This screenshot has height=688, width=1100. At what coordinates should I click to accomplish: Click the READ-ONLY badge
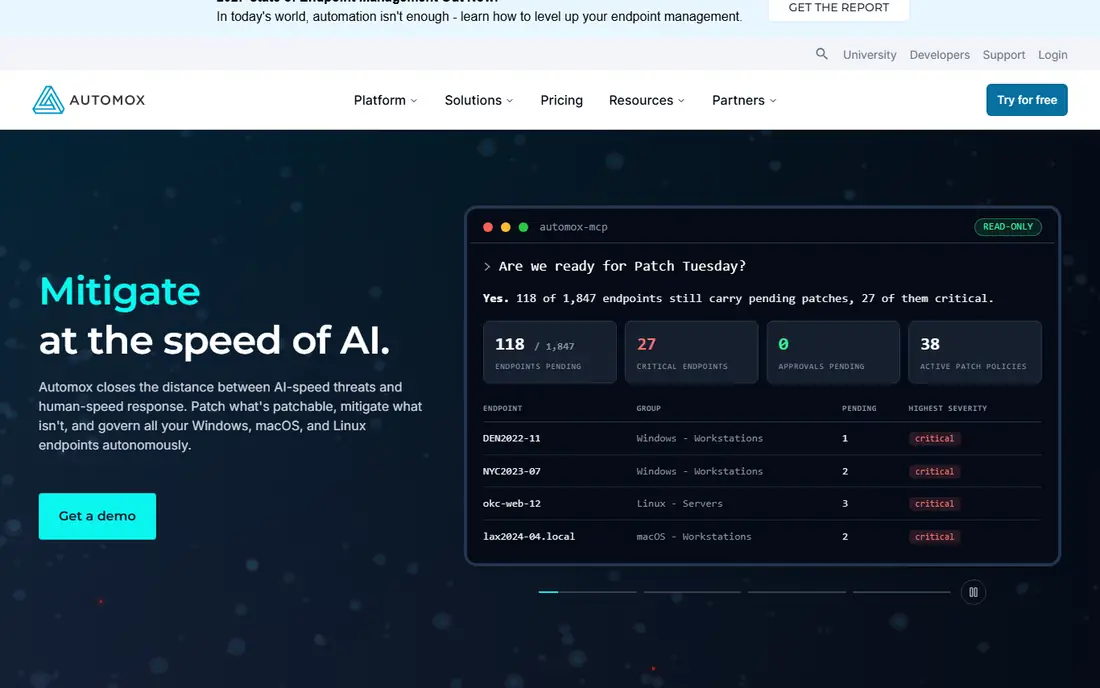pyautogui.click(x=1007, y=227)
